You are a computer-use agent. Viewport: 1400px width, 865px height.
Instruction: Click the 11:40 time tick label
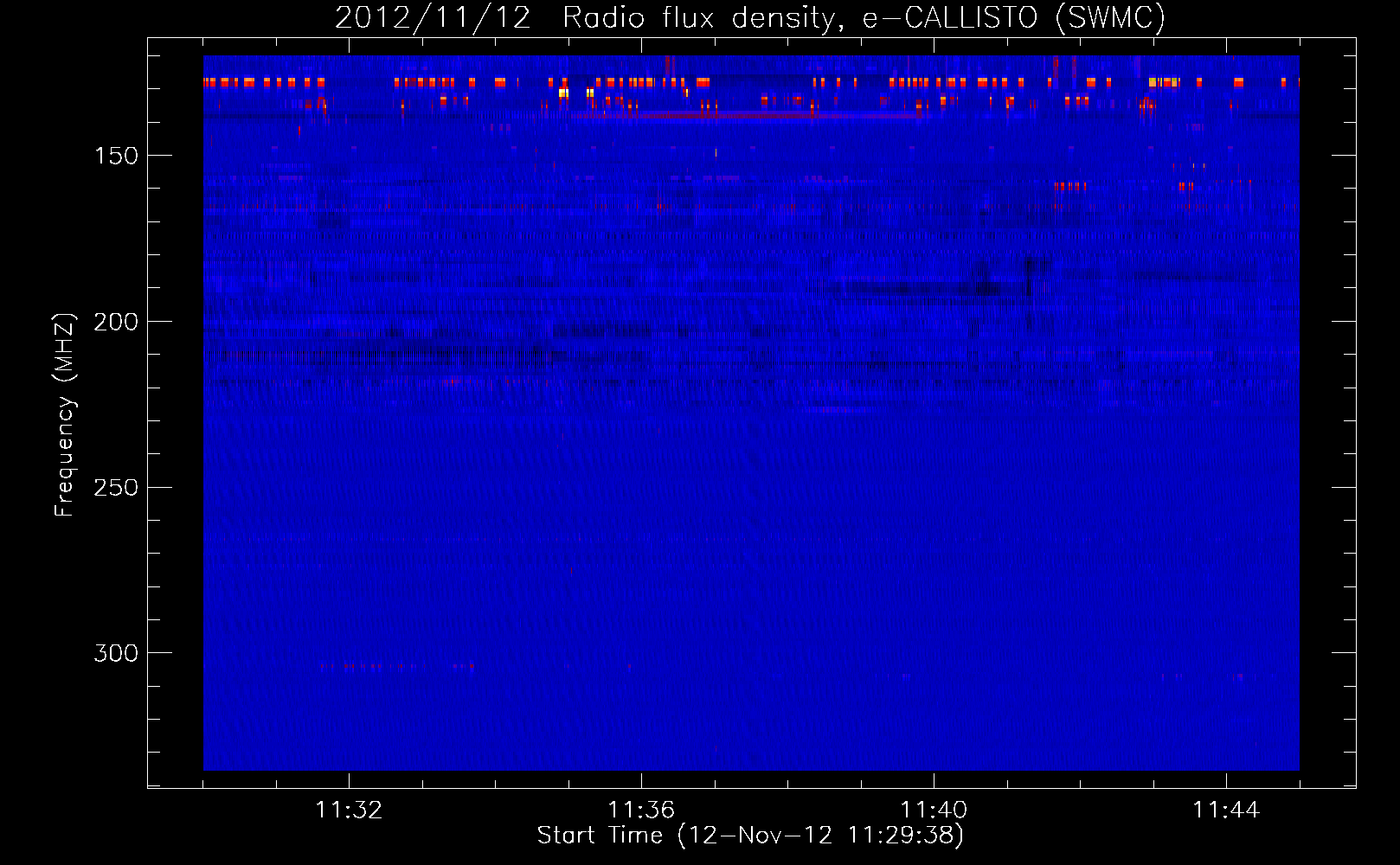click(934, 811)
